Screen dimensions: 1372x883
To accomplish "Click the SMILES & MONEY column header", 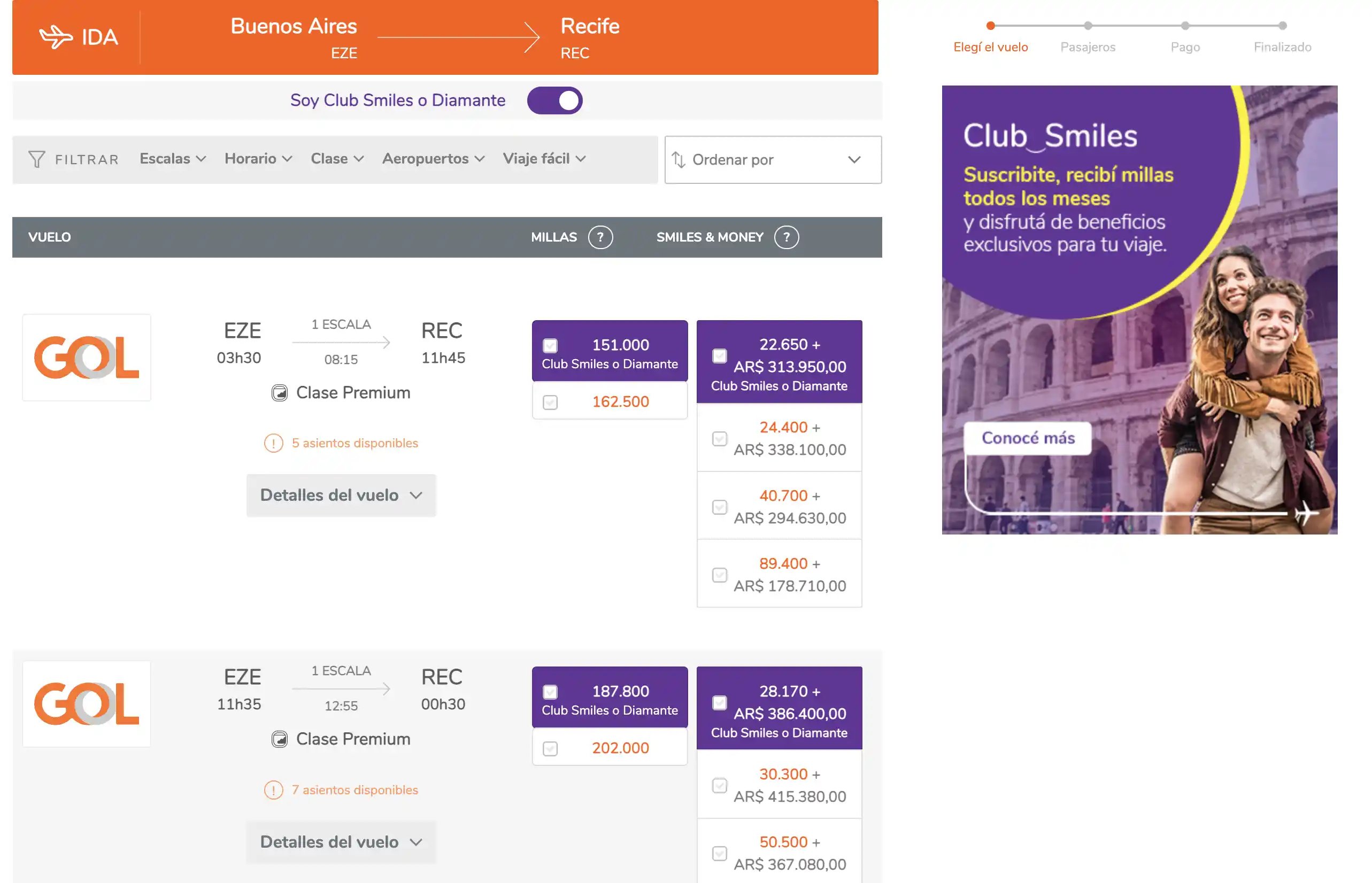I will click(710, 237).
